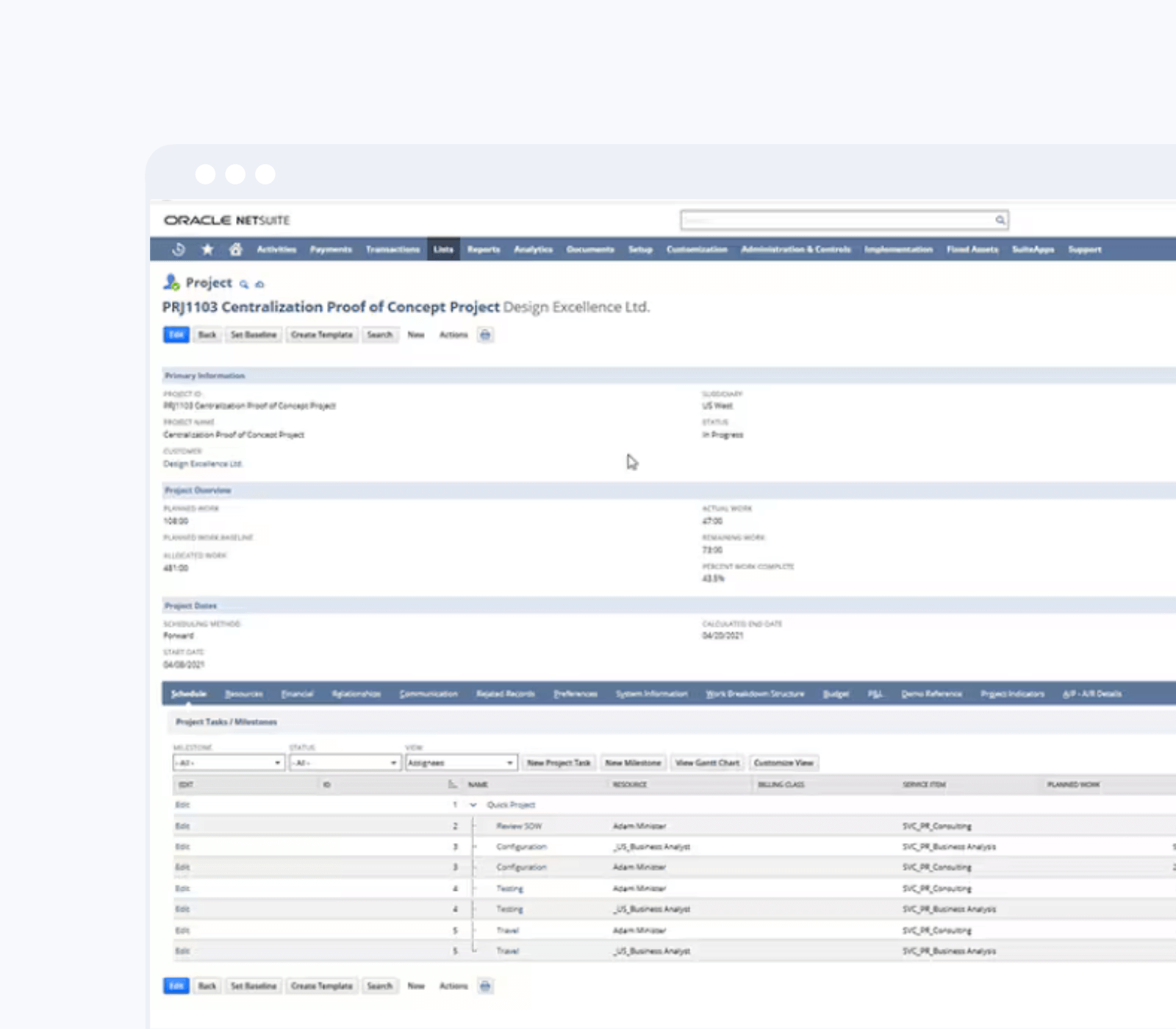Open the bottom New dropdown

416,986
